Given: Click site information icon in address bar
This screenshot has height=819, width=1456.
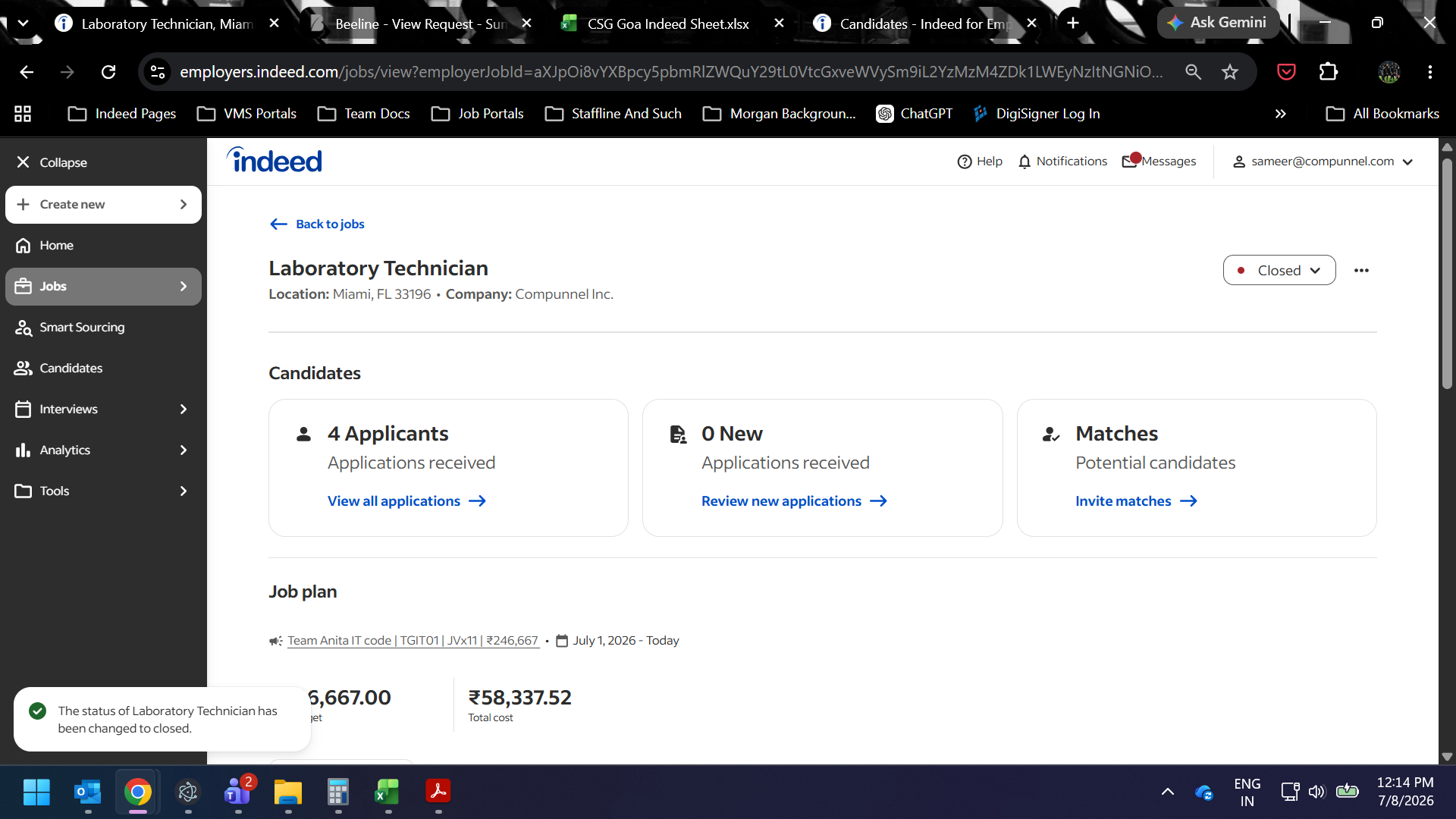Looking at the screenshot, I should [158, 72].
